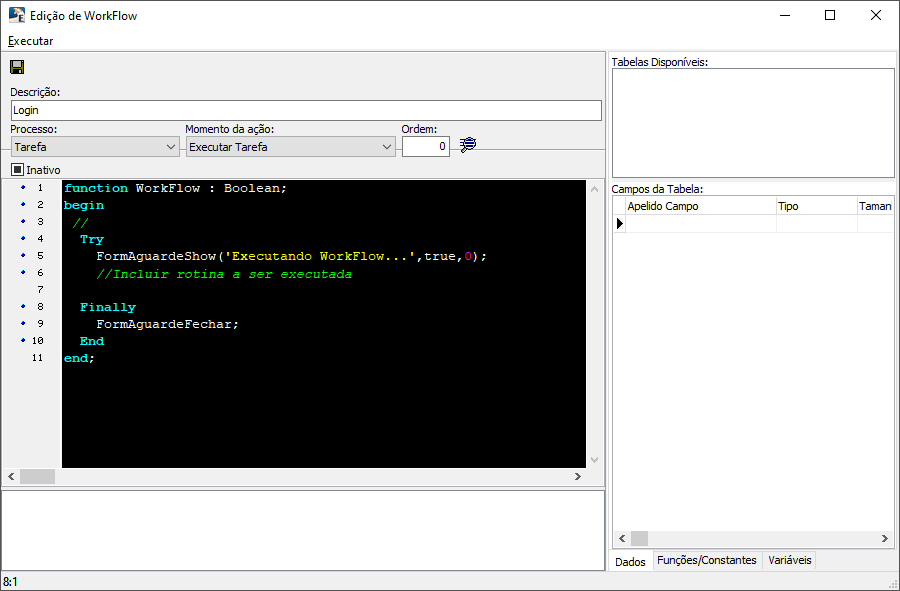Click the gutter marker on line 9

click(23, 323)
